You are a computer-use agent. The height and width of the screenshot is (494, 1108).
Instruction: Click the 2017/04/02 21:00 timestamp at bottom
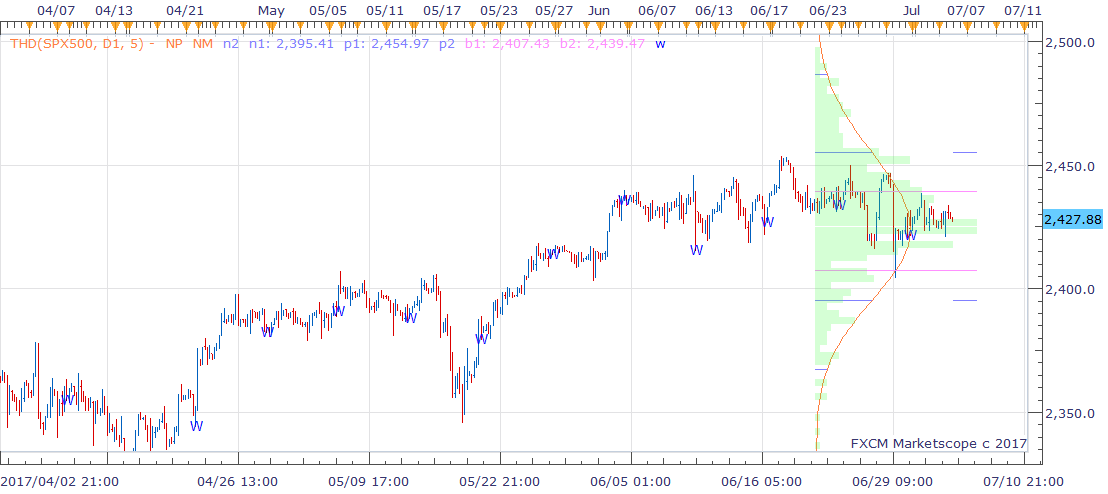click(59, 481)
